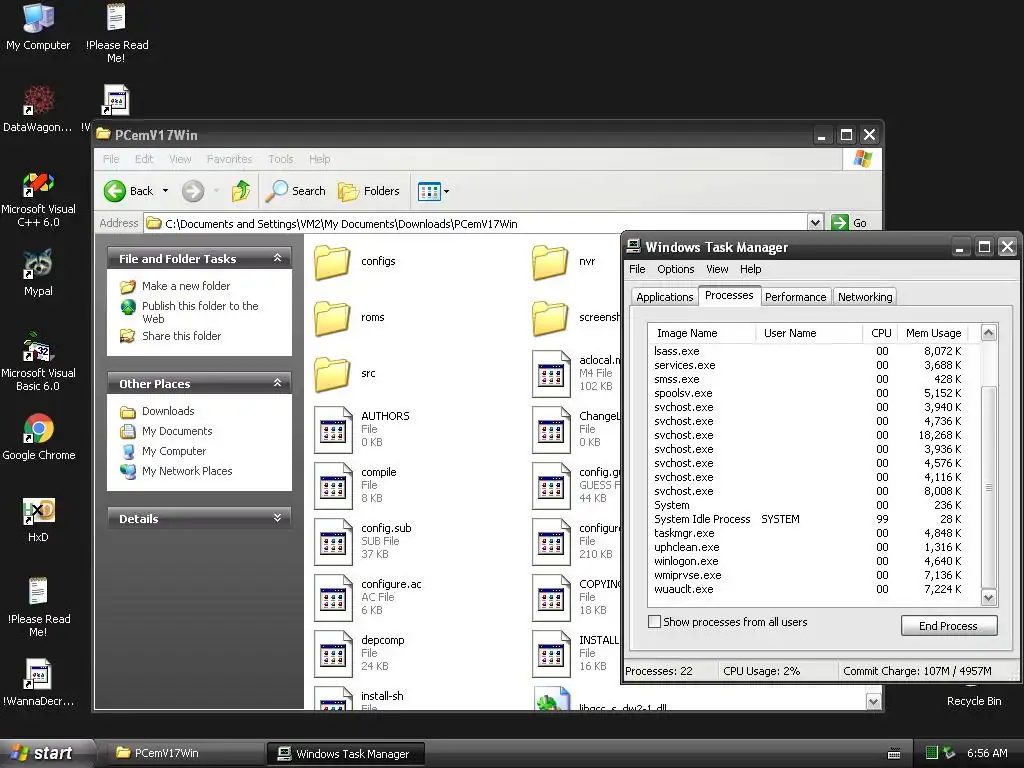Select the compile file icon

(x=333, y=486)
